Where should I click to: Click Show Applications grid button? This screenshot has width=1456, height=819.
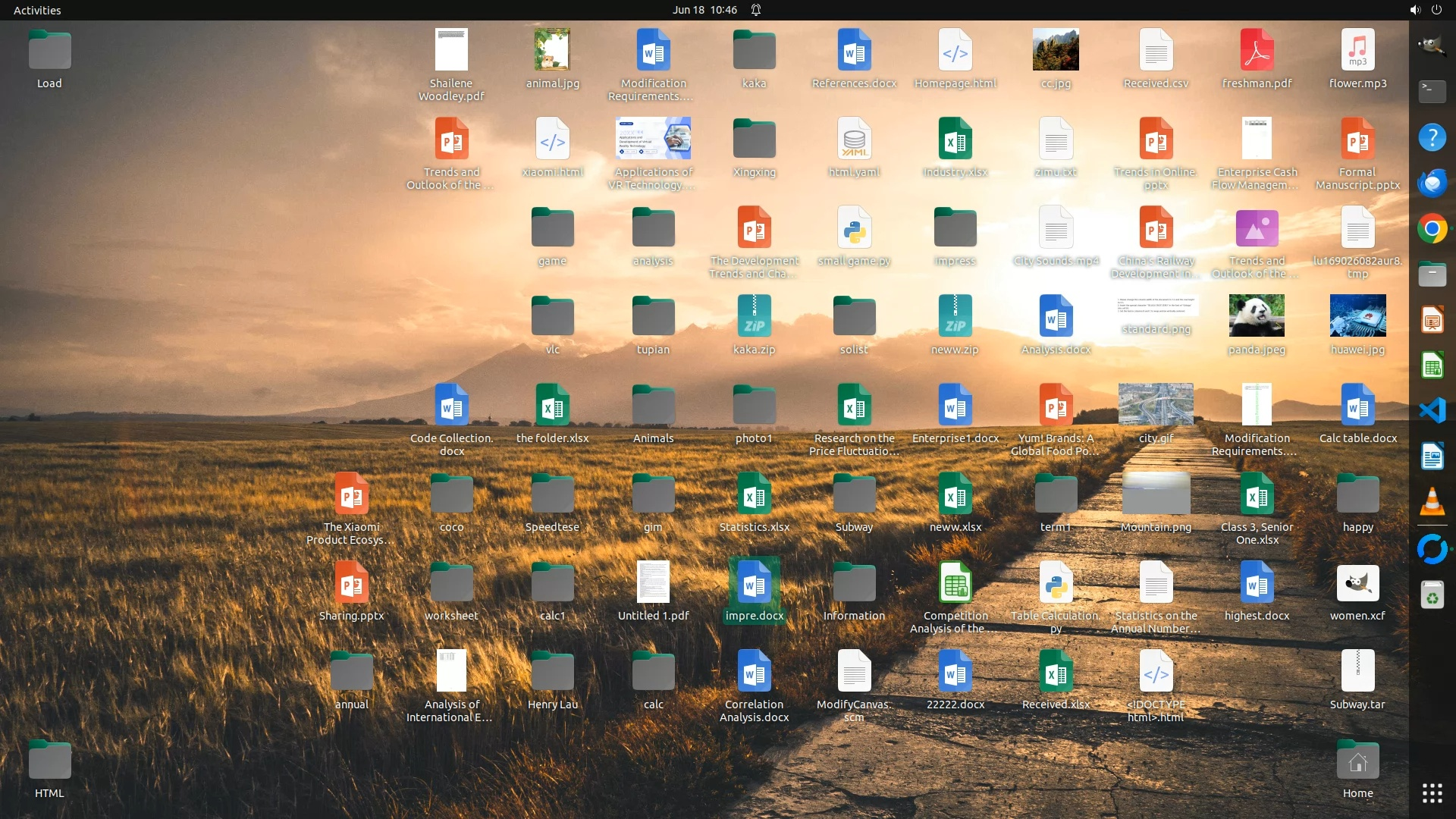(x=1432, y=793)
